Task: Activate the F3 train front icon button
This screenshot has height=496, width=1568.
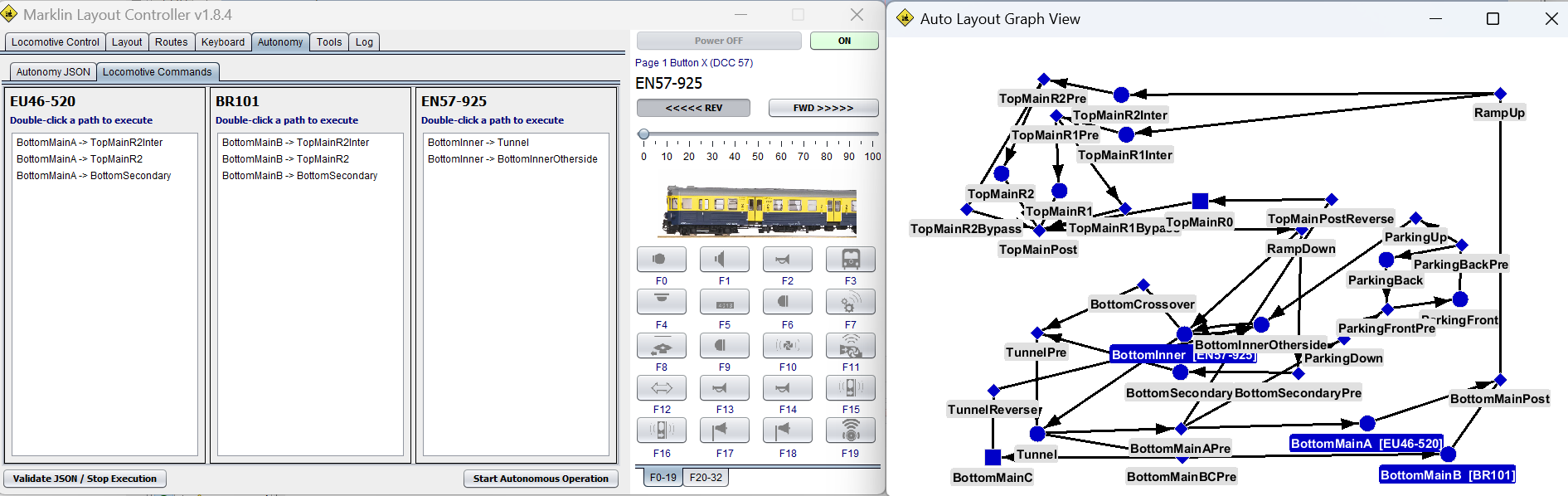Action: pyautogui.click(x=850, y=260)
